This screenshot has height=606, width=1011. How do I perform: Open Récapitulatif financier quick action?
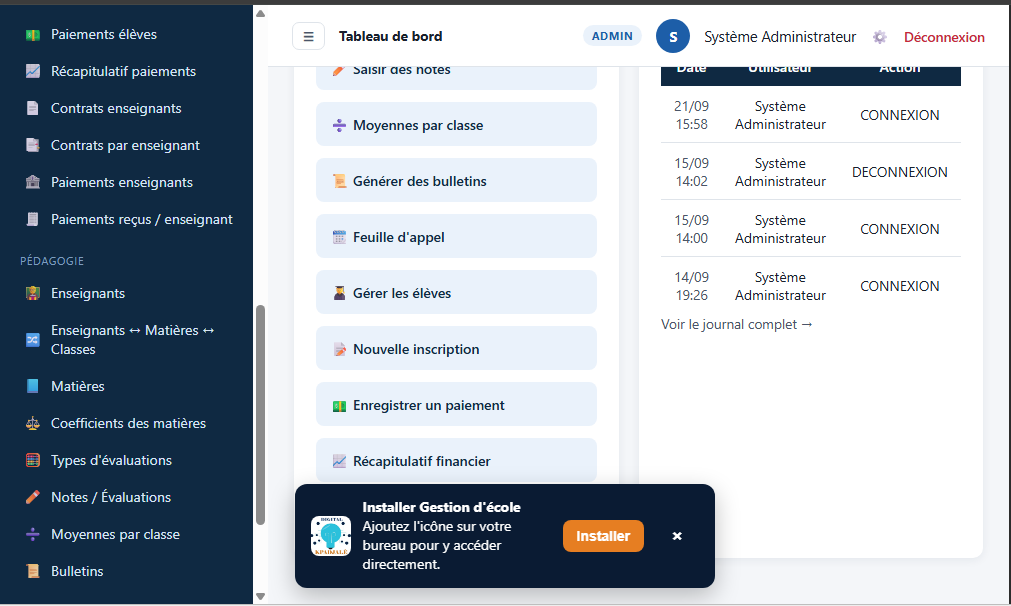pyautogui.click(x=456, y=460)
